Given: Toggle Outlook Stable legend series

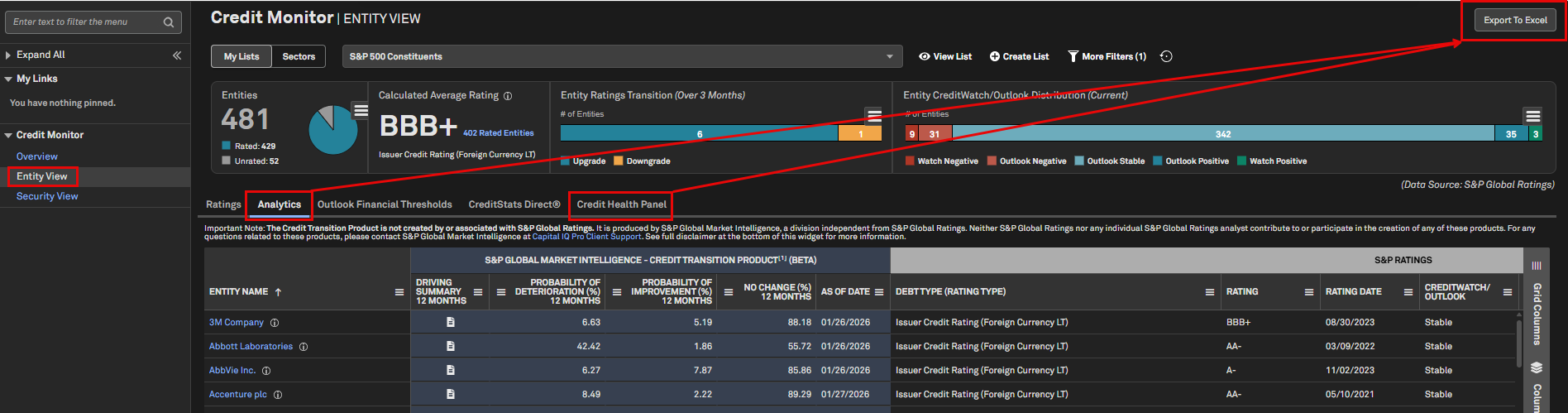Looking at the screenshot, I should [x=1110, y=161].
